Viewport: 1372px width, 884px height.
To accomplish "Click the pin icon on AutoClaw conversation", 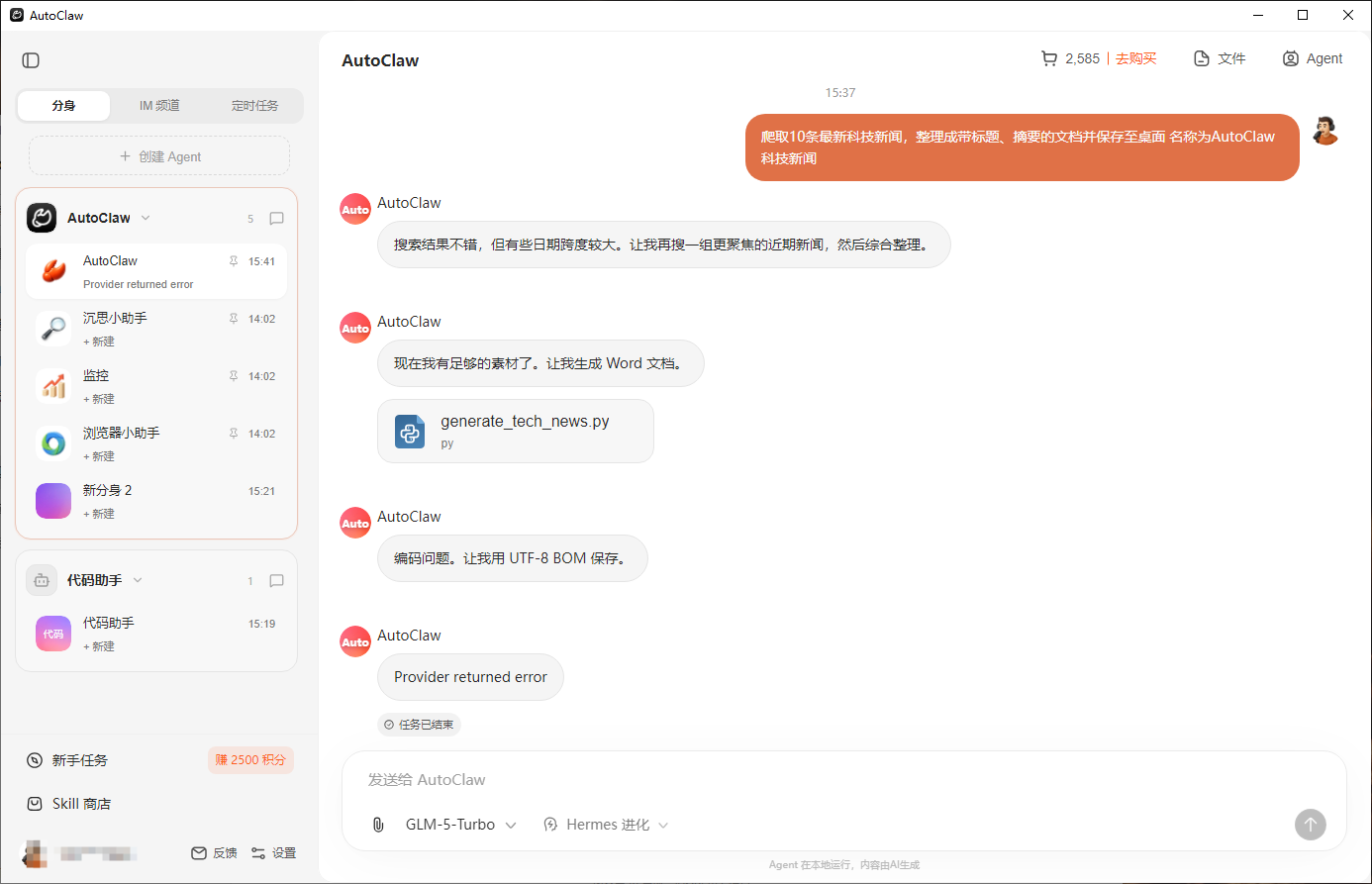I will [x=234, y=261].
